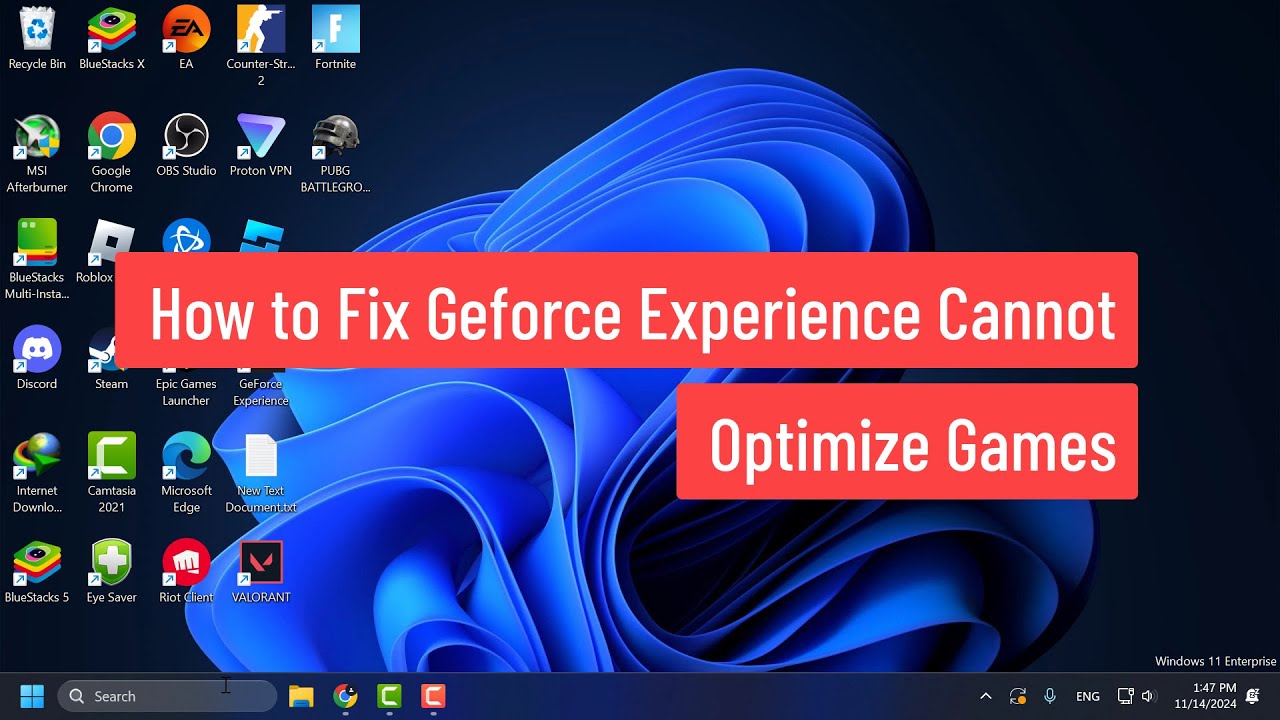
Task: Select the MSI Afterburner icon
Action: 37,153
